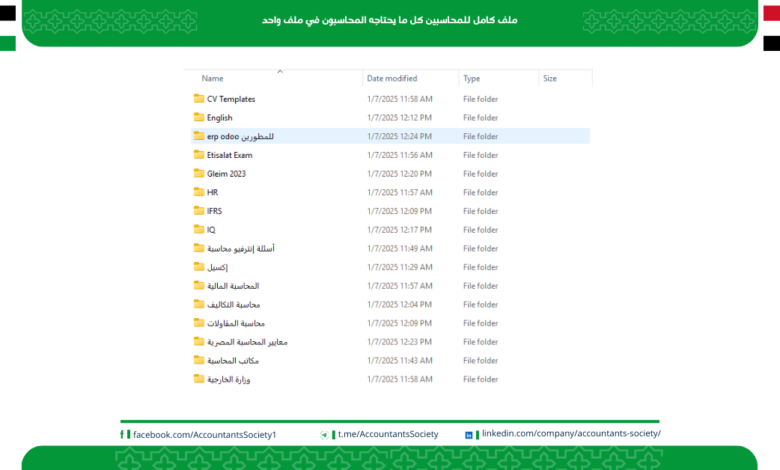Select the English folder icon
The image size is (780, 470).
tap(198, 118)
